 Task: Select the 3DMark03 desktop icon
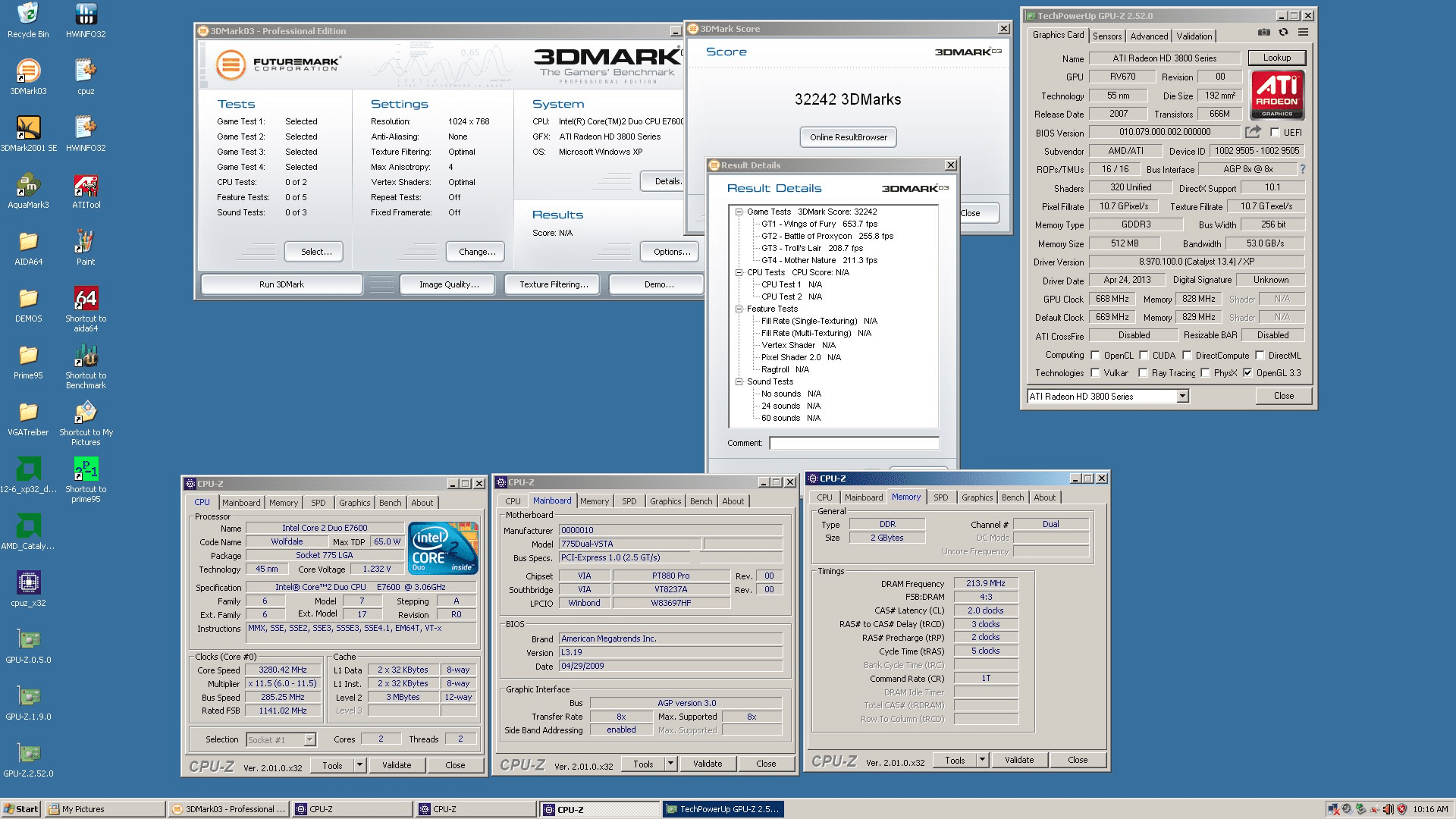(x=28, y=77)
